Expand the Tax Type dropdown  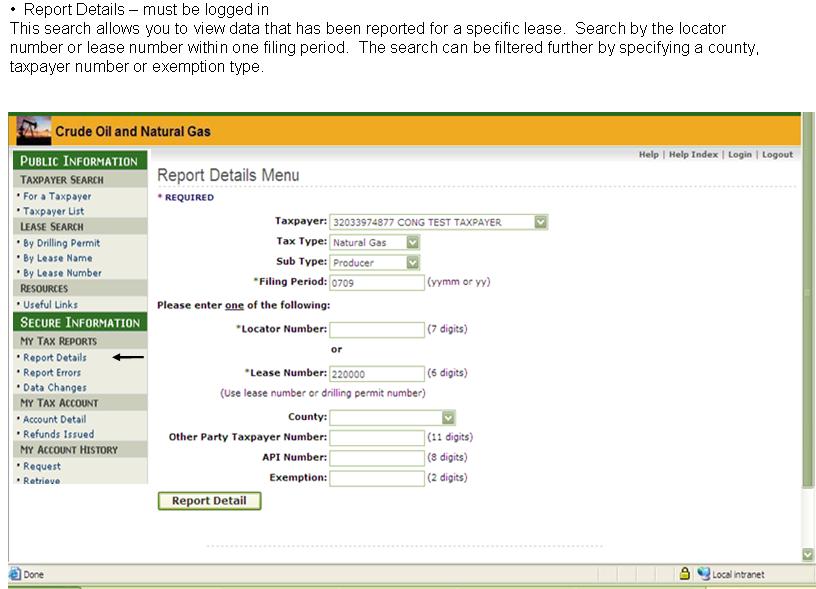[x=412, y=242]
